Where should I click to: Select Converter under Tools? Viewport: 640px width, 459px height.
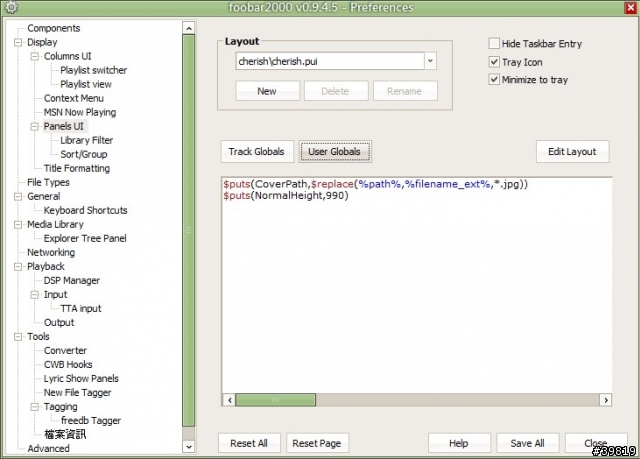pyautogui.click(x=65, y=350)
